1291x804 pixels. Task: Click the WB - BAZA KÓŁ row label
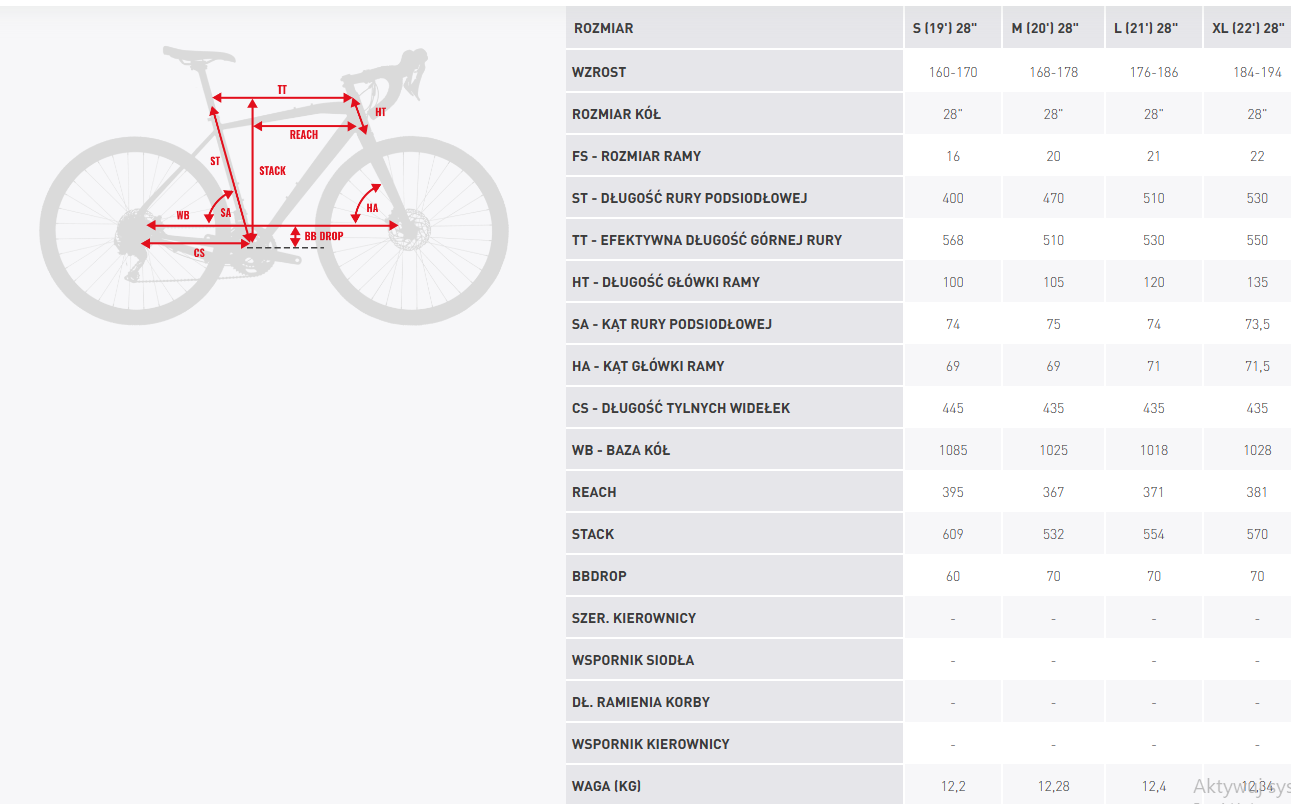(621, 450)
